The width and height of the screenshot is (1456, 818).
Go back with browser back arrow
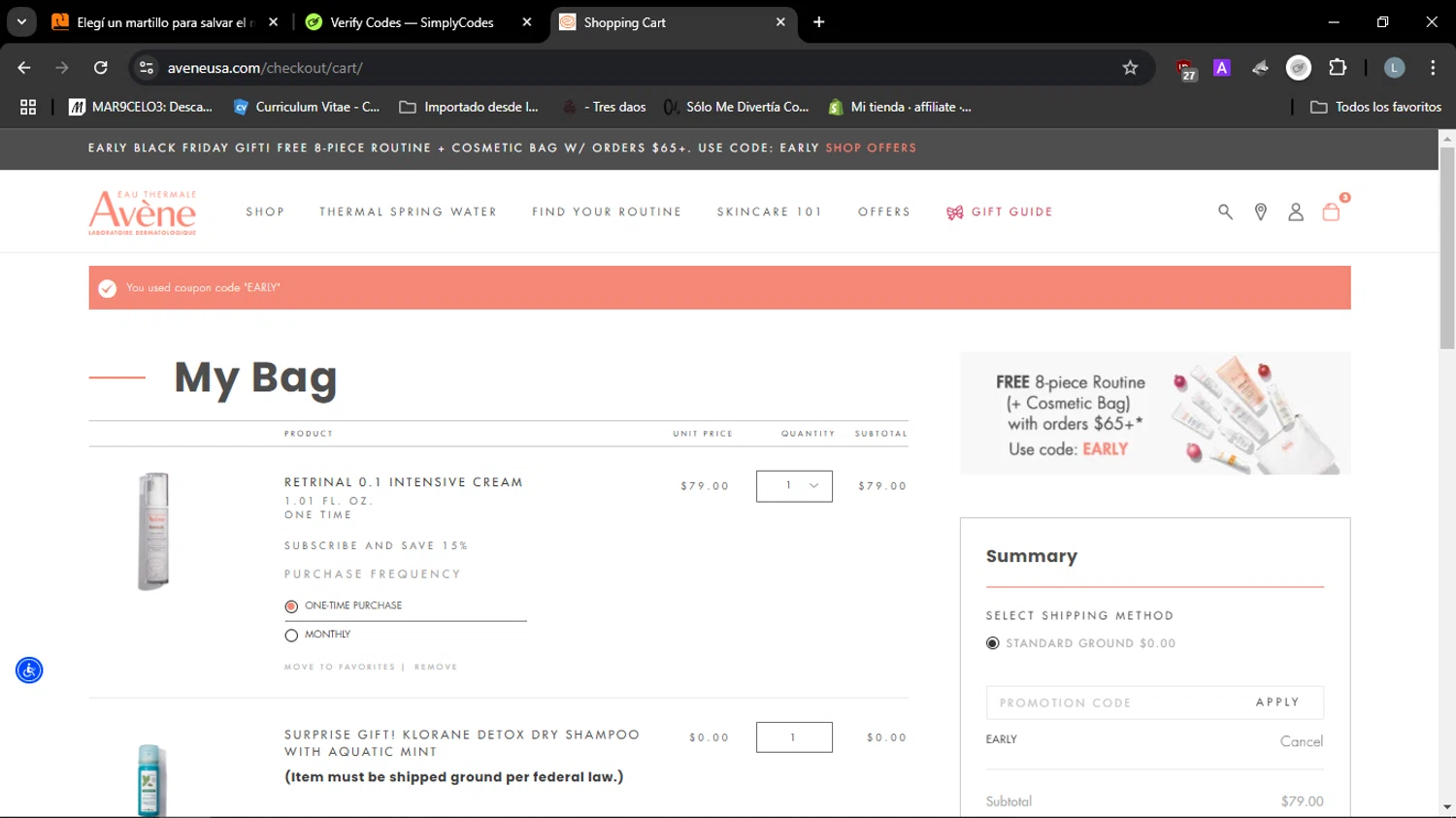click(x=24, y=68)
